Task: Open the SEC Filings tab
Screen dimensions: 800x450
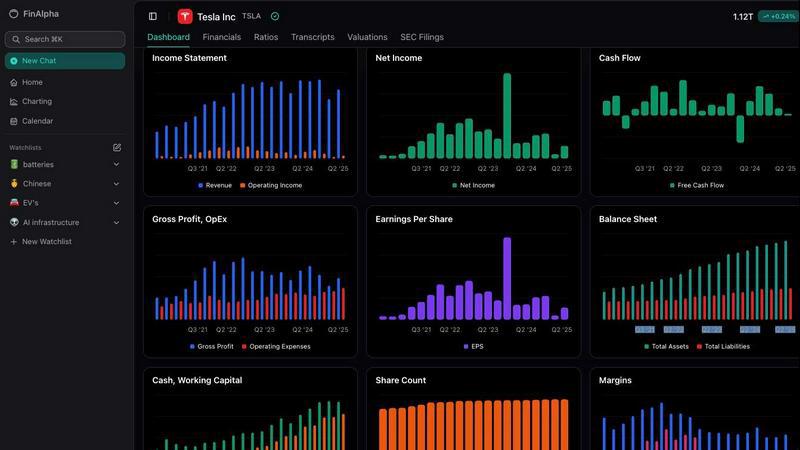Action: [421, 37]
